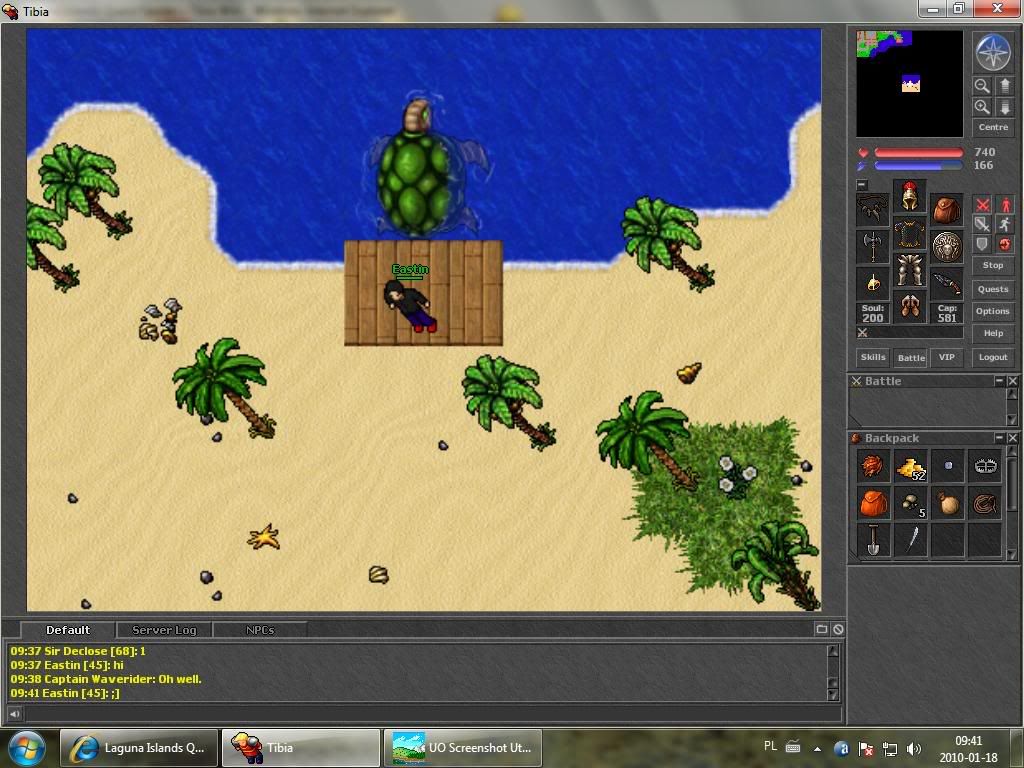Collapse the inventory panel with minus button
The image size is (1024, 768).
pyautogui.click(x=862, y=185)
